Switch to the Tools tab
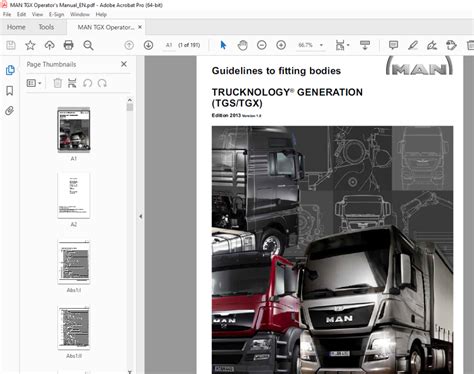Screen dimensions: 474x374 coord(46,27)
